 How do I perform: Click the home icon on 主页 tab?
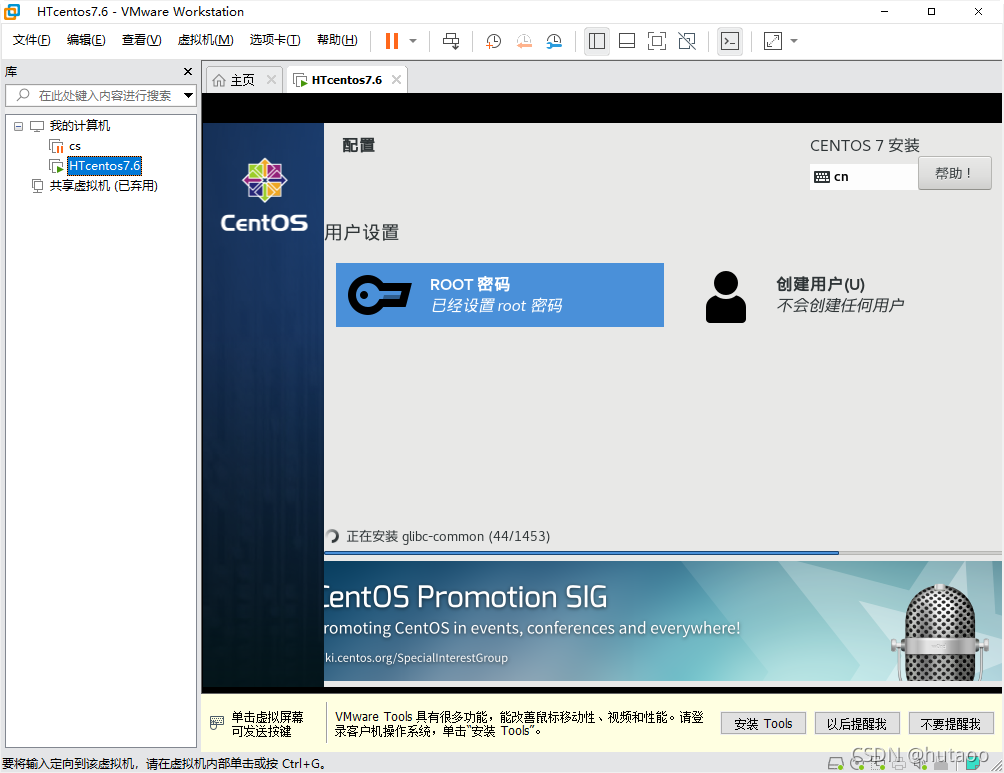(219, 80)
